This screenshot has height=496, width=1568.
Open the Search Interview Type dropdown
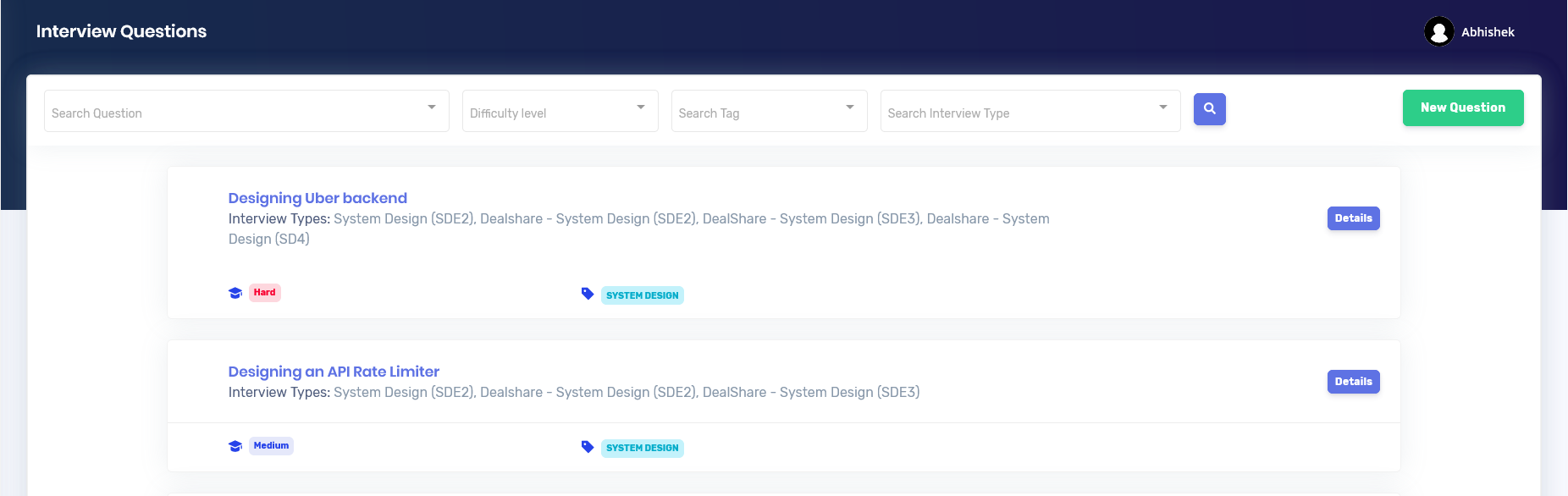click(1163, 107)
